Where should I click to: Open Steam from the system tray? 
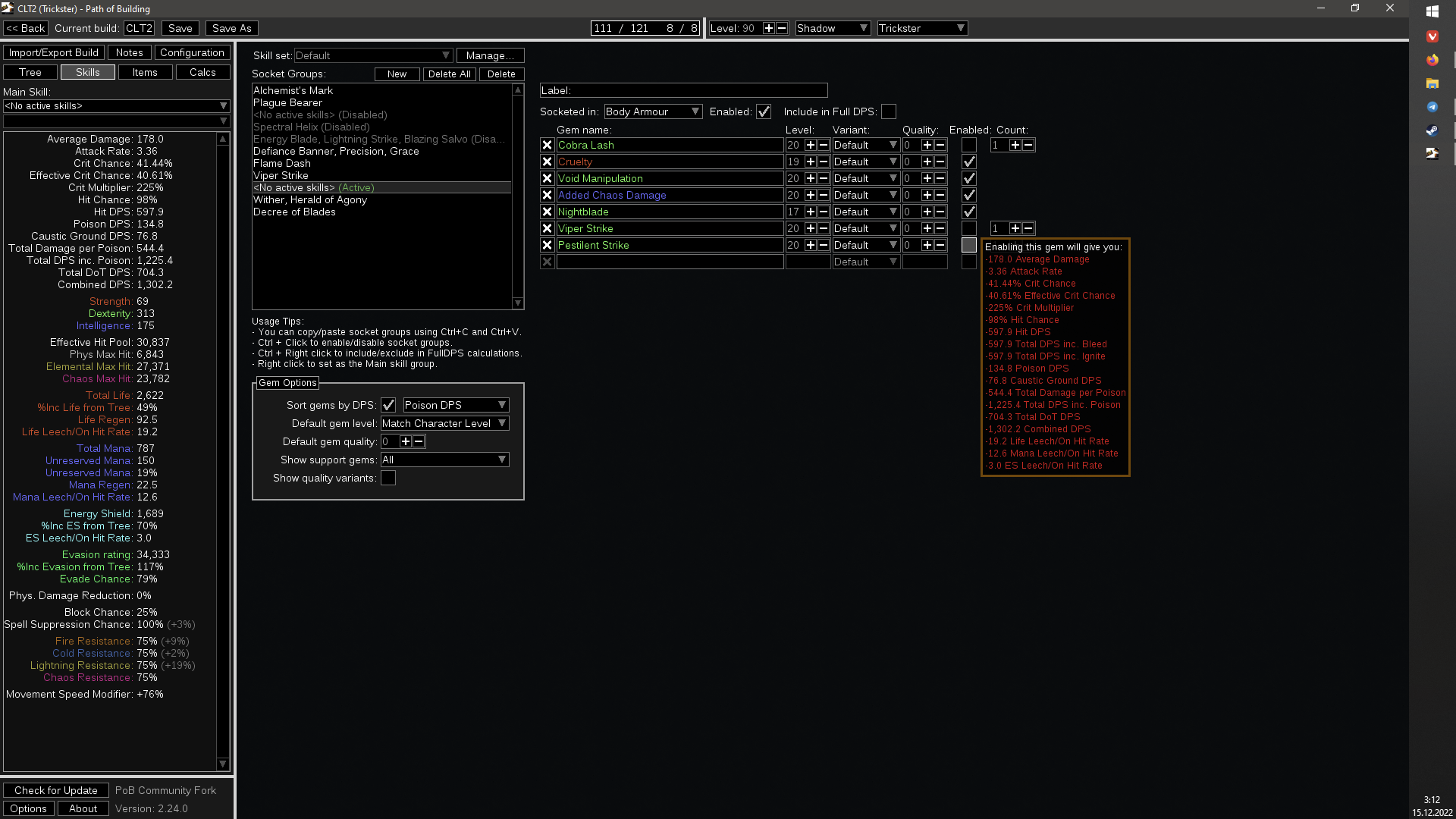1432,130
